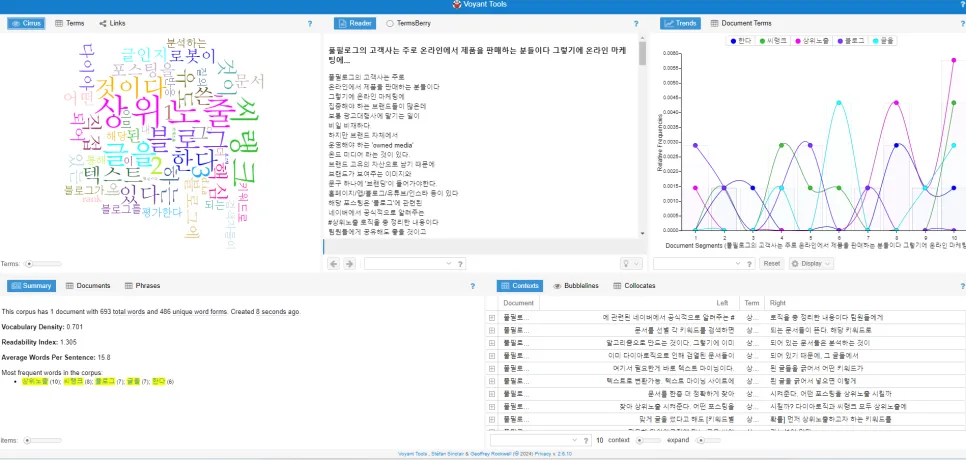
Task: Sort Contexts by Right column header
Action: pyautogui.click(x=865, y=303)
